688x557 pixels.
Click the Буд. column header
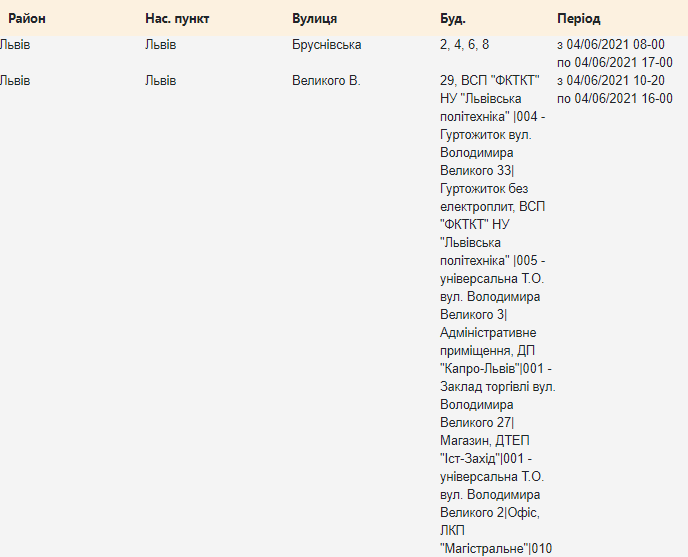(x=452, y=19)
